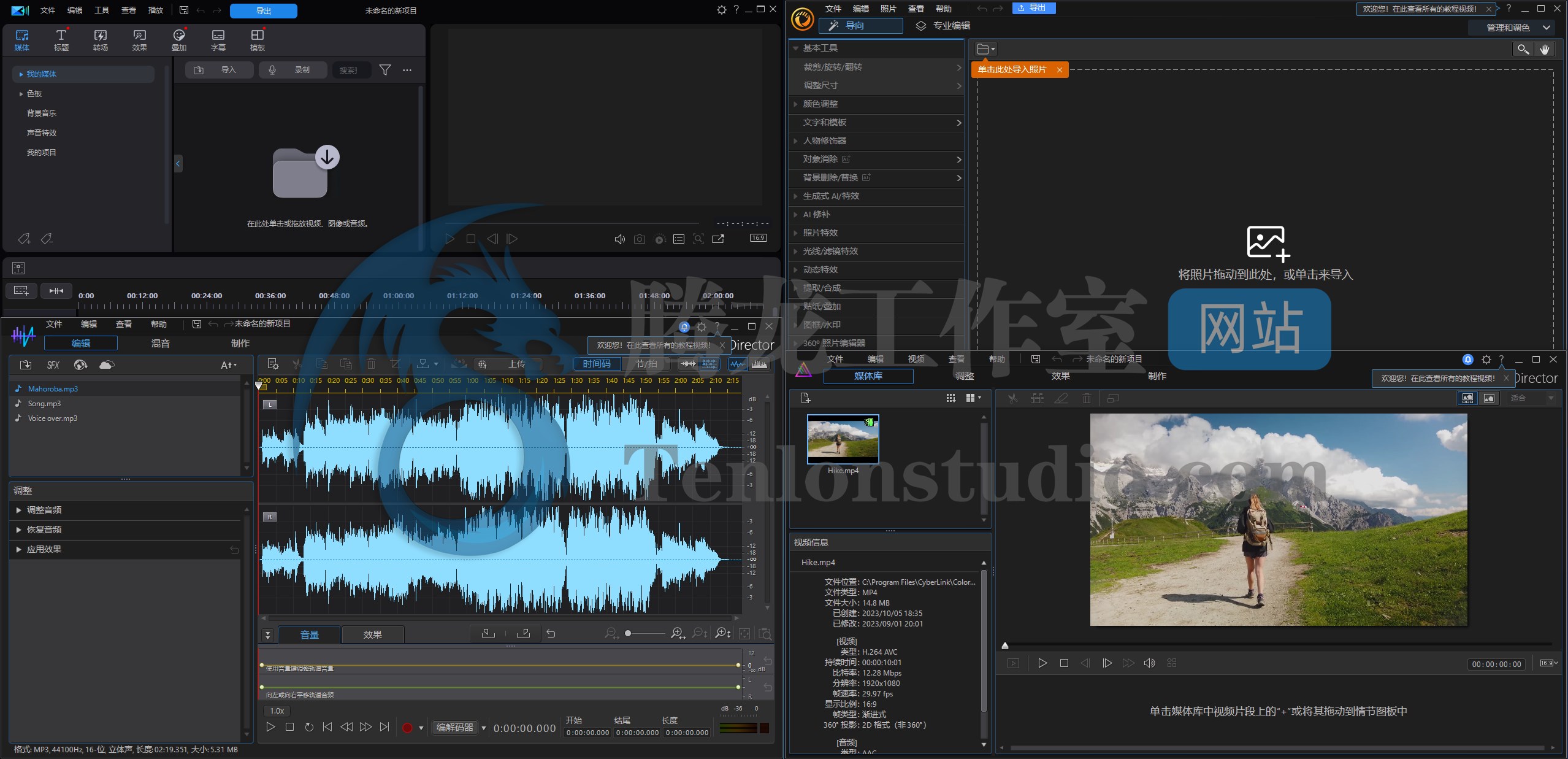Click the import media icon in AudioDirector library
The height and width of the screenshot is (759, 1568).
click(x=26, y=365)
